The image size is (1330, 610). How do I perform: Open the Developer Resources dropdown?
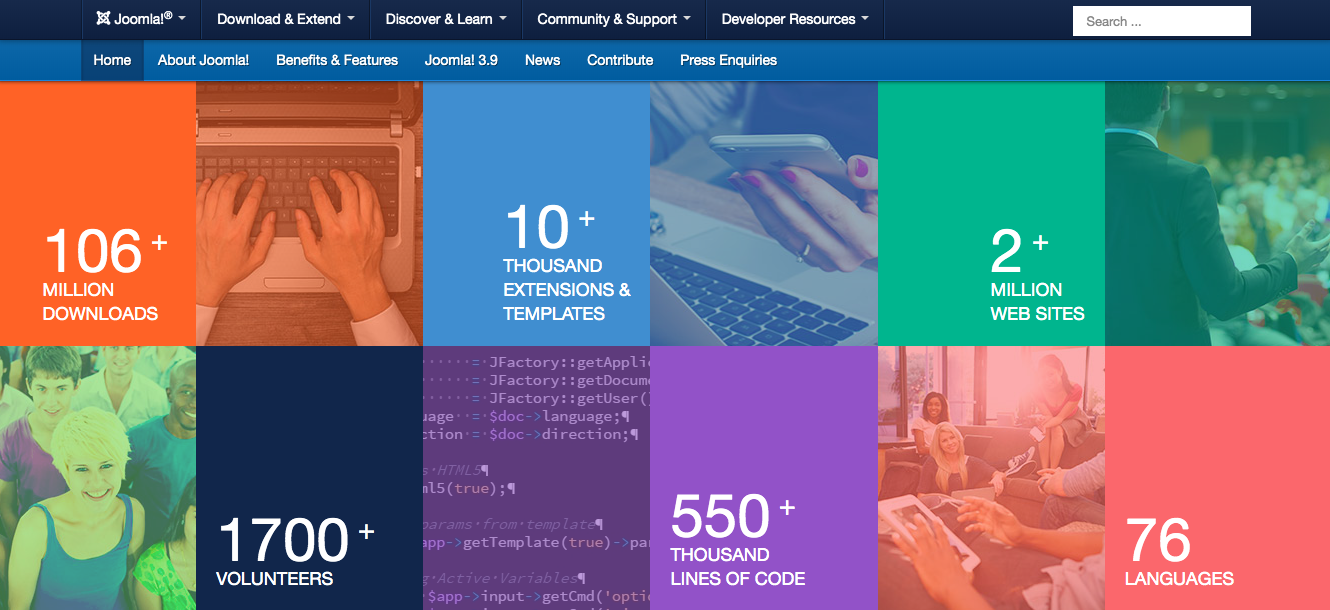click(x=795, y=19)
